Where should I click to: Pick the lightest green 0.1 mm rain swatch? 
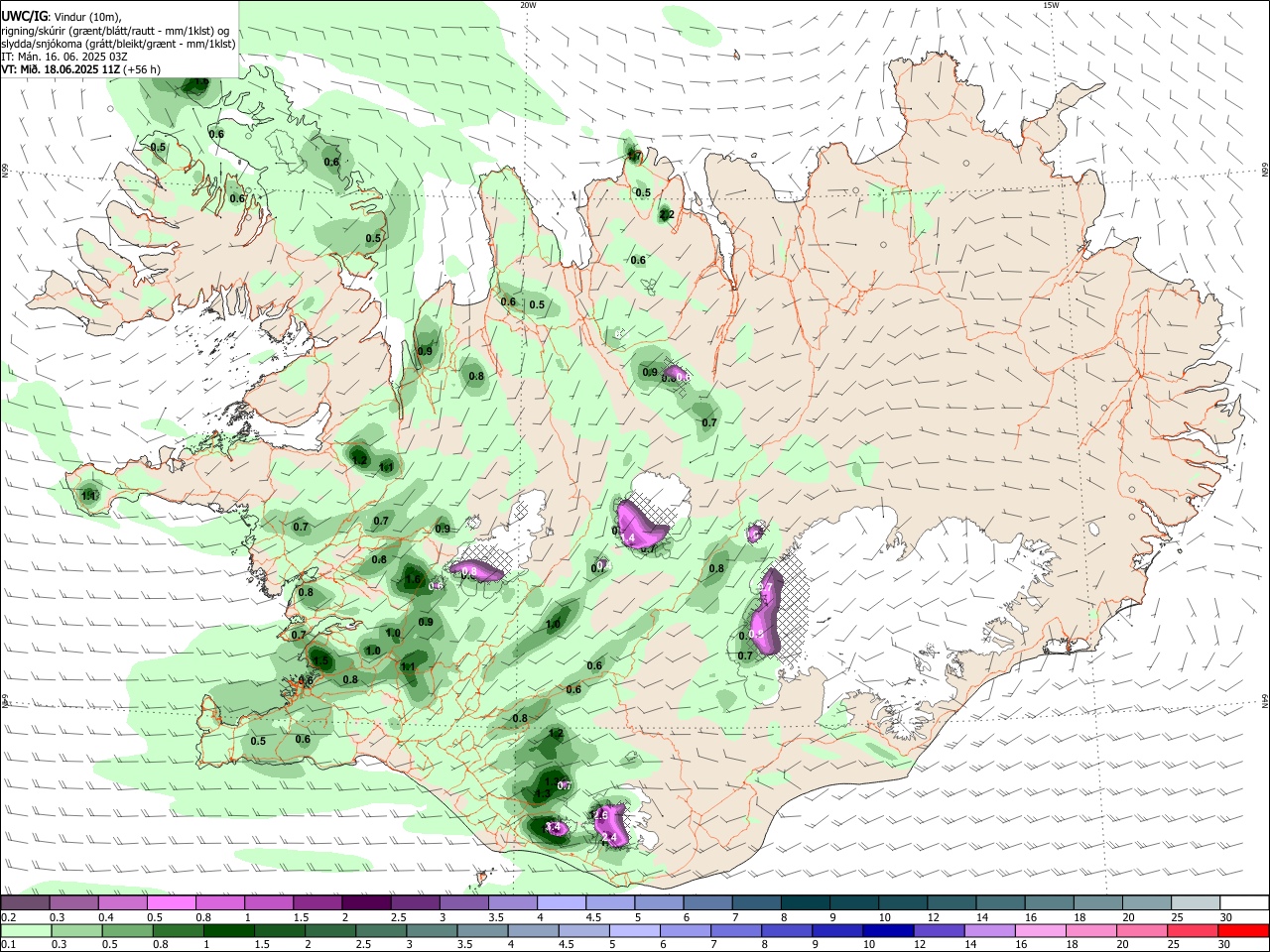coord(26,930)
